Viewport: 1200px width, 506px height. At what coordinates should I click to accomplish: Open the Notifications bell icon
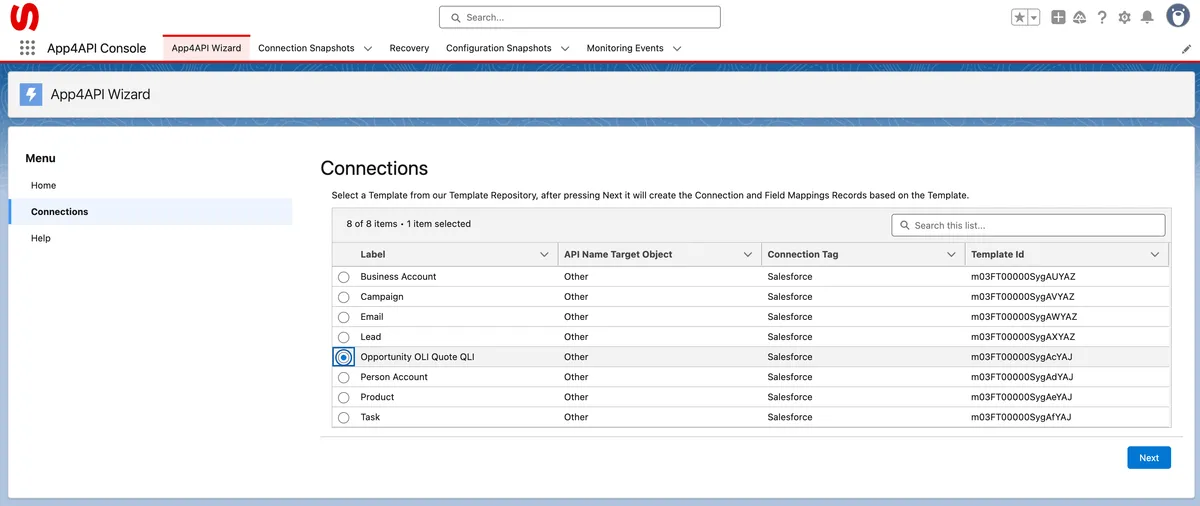1147,17
